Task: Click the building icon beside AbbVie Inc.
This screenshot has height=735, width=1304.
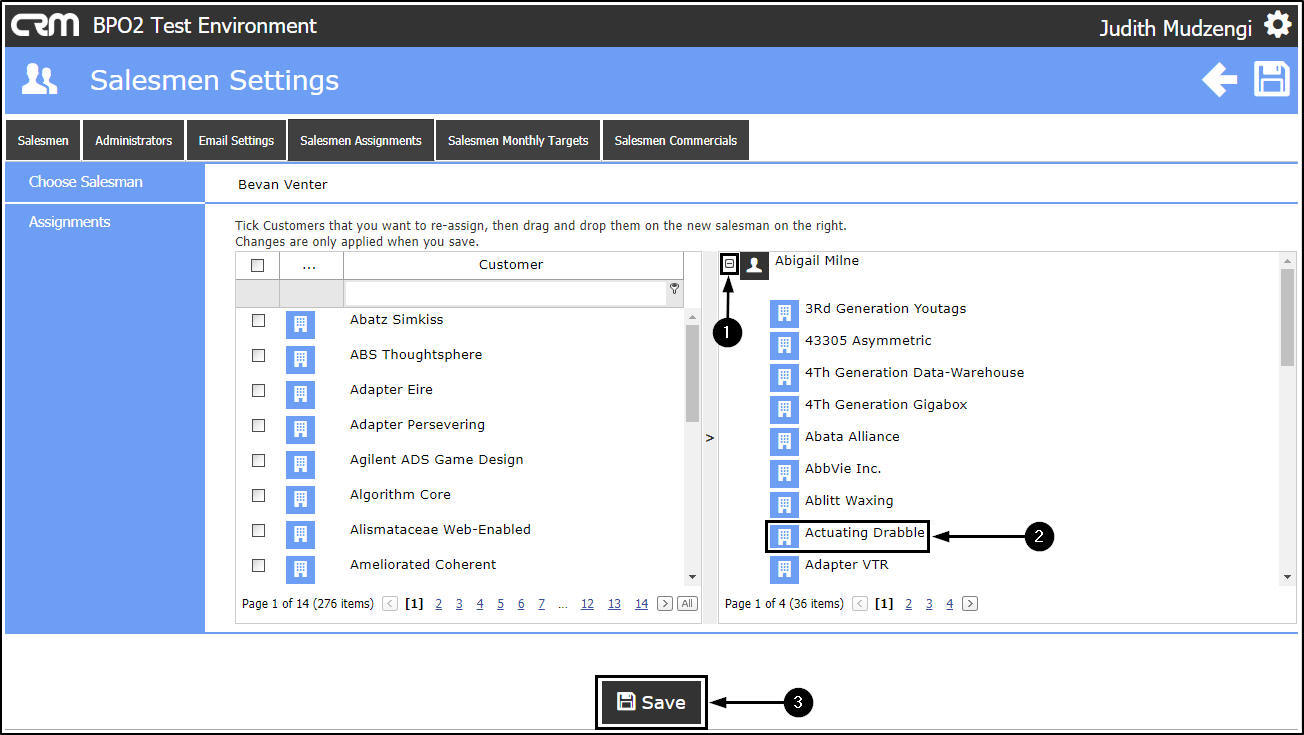Action: point(784,473)
